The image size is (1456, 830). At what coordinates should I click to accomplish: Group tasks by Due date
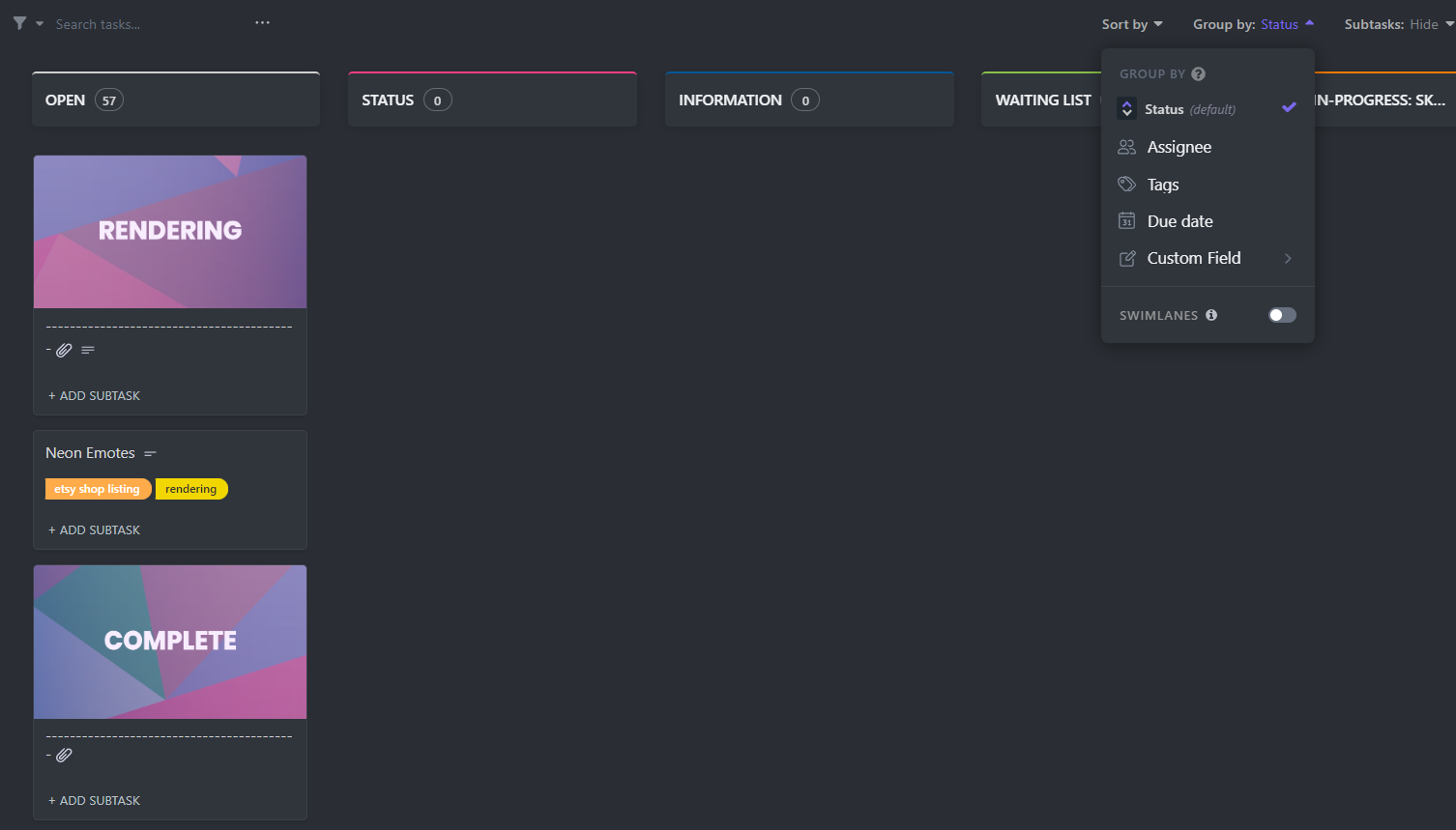coord(1179,221)
